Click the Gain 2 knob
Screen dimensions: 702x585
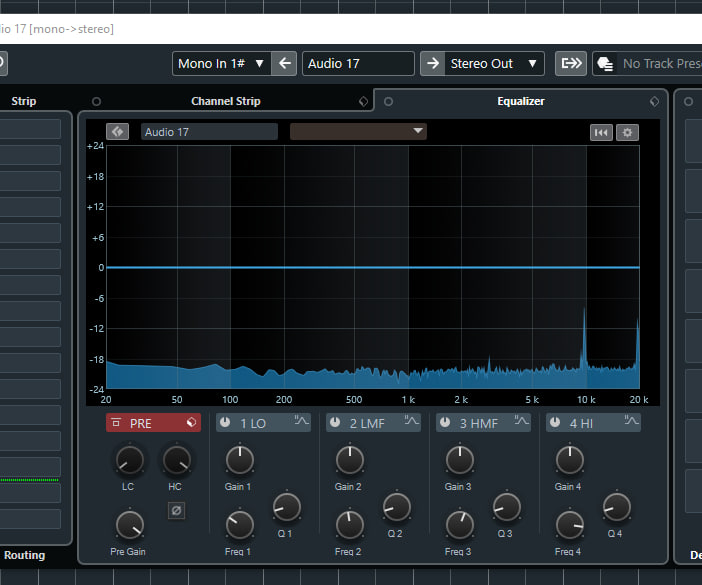(350, 460)
